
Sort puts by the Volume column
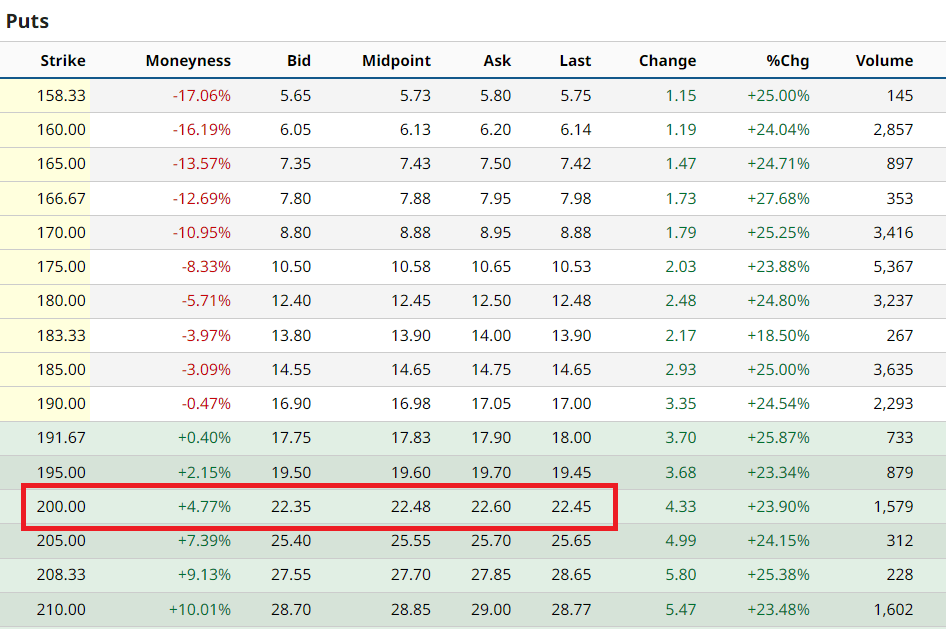pyautogui.click(x=884, y=61)
